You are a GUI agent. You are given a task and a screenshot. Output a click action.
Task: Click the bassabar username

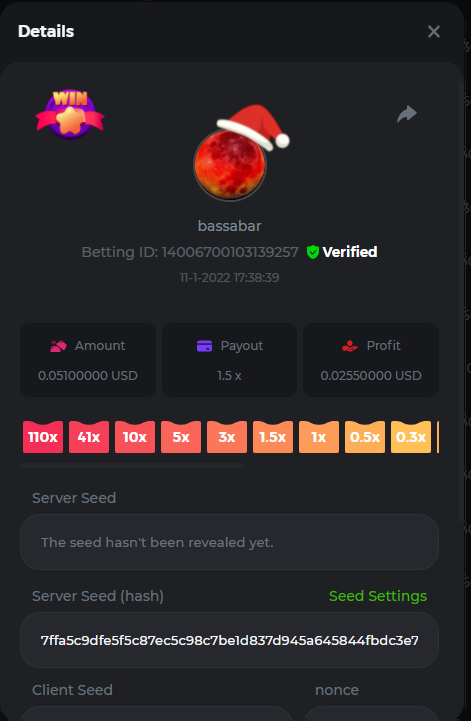[230, 226]
